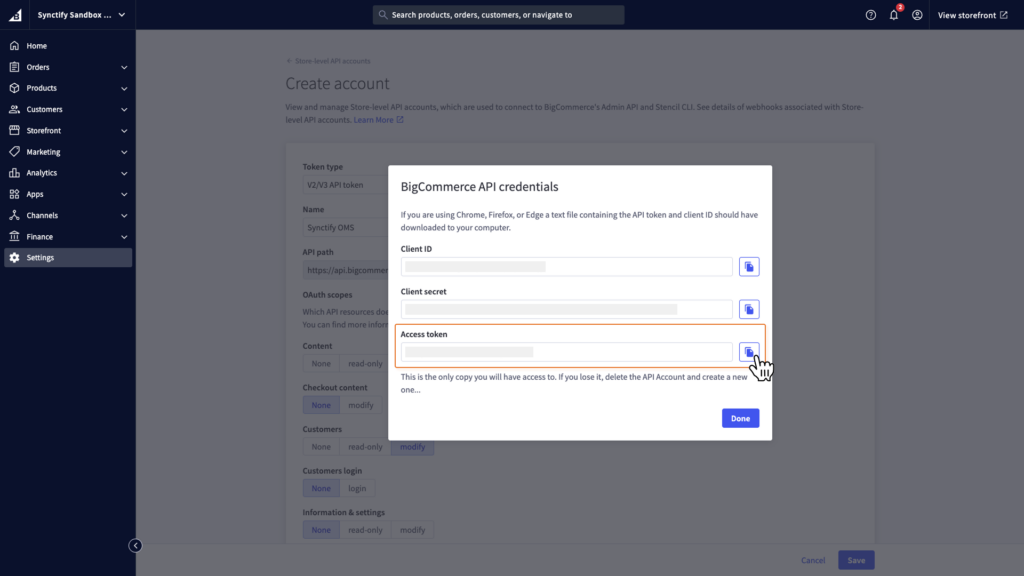This screenshot has width=1024, height=576.
Task: Open the help question mark icon
Action: [x=871, y=15]
